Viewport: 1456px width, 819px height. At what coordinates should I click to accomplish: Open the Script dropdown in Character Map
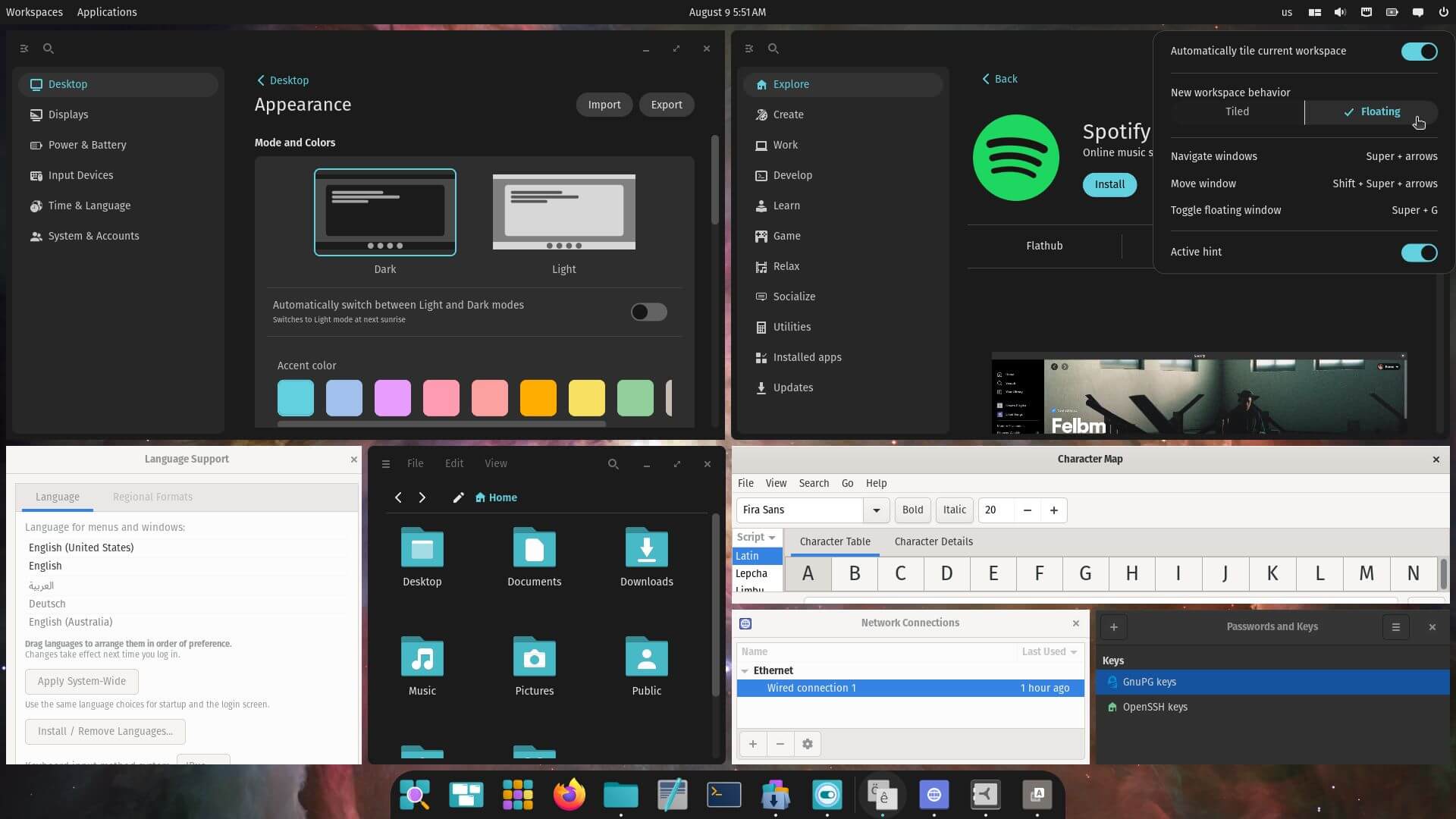pos(756,537)
